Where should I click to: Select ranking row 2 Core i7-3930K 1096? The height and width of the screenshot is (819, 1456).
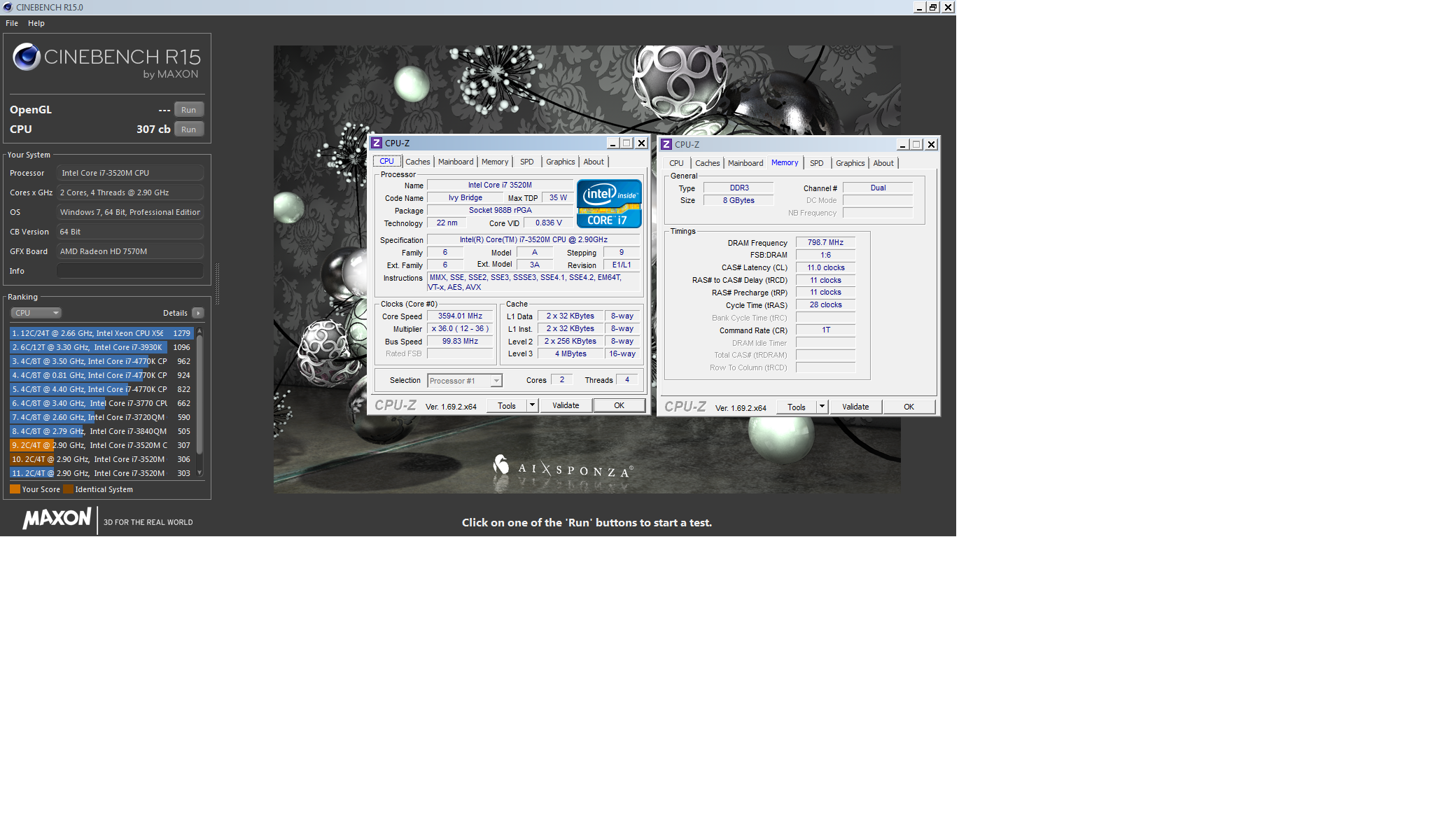[101, 347]
